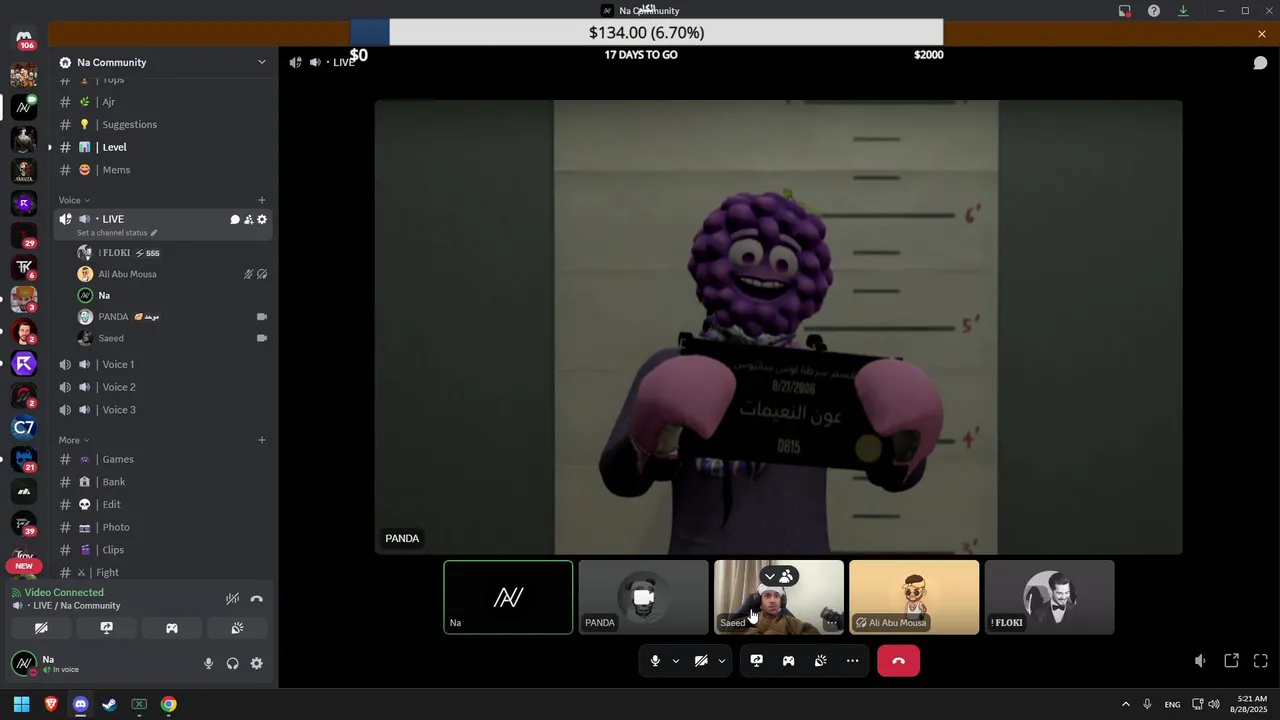Pop out the call window
This screenshot has height=720, width=1280.
pos(1232,661)
